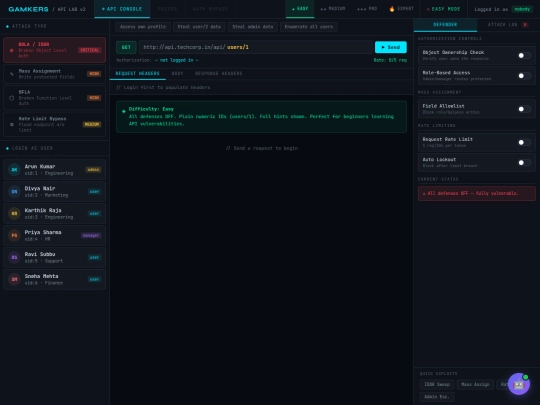Click the manager role badge
Screen dimensions: 540x405
tap(91, 236)
